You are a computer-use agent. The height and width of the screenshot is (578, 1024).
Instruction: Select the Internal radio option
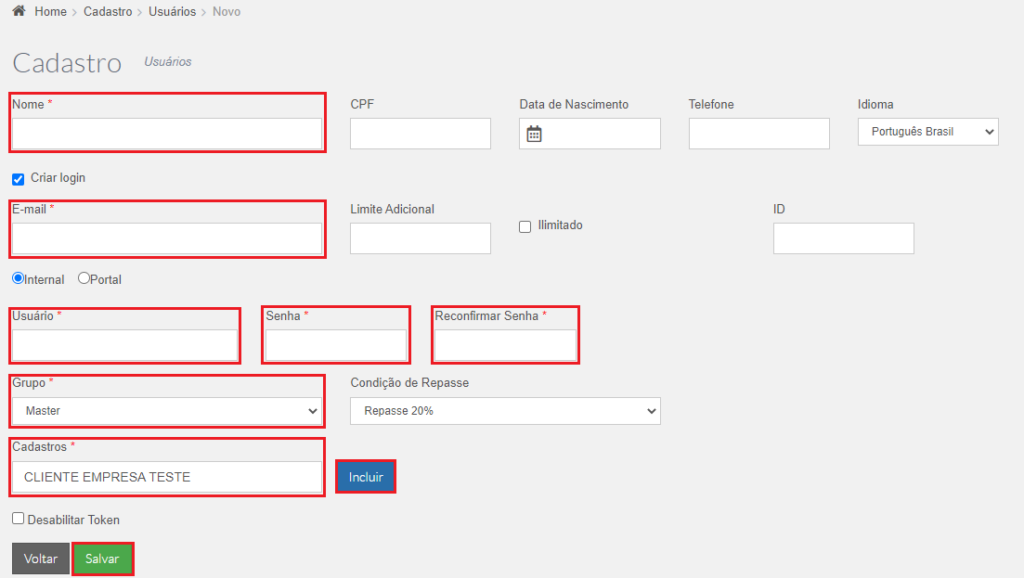tap(18, 278)
